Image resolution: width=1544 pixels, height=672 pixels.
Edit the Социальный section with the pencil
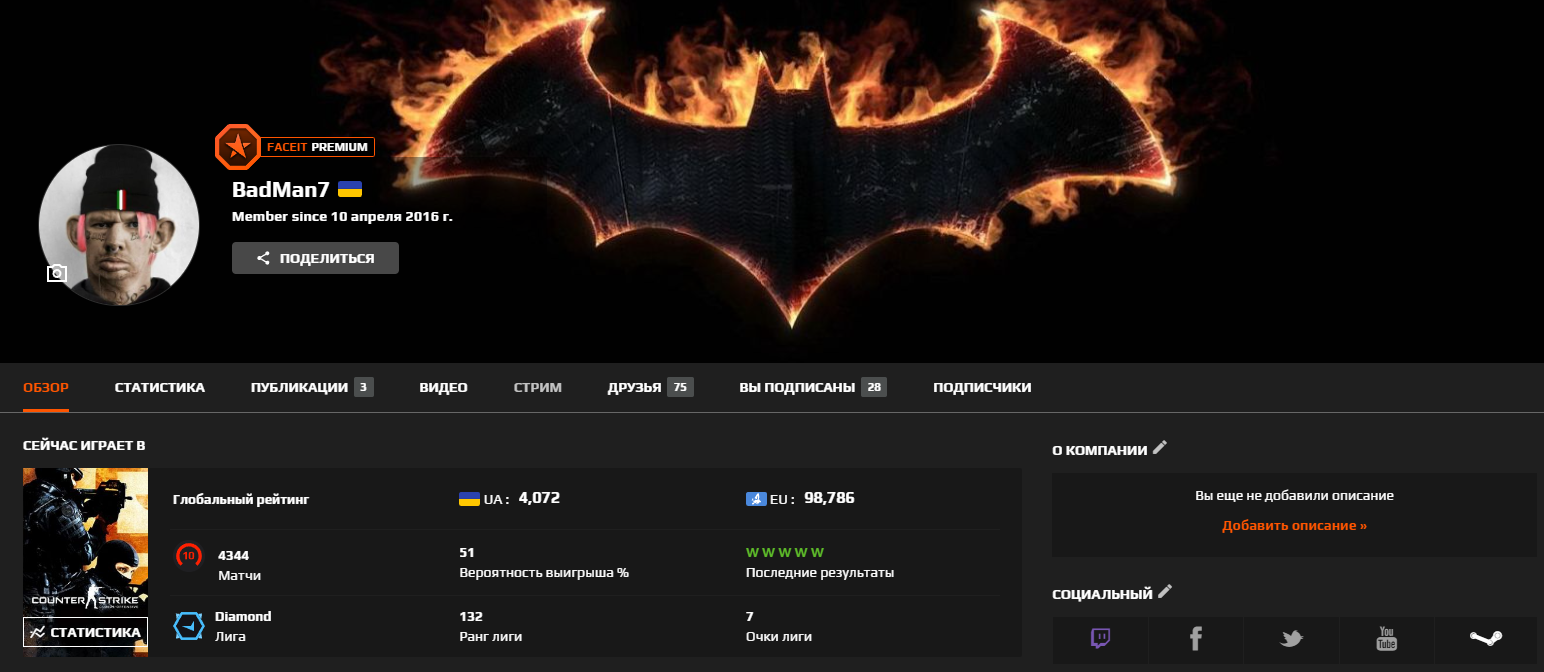(1165, 592)
